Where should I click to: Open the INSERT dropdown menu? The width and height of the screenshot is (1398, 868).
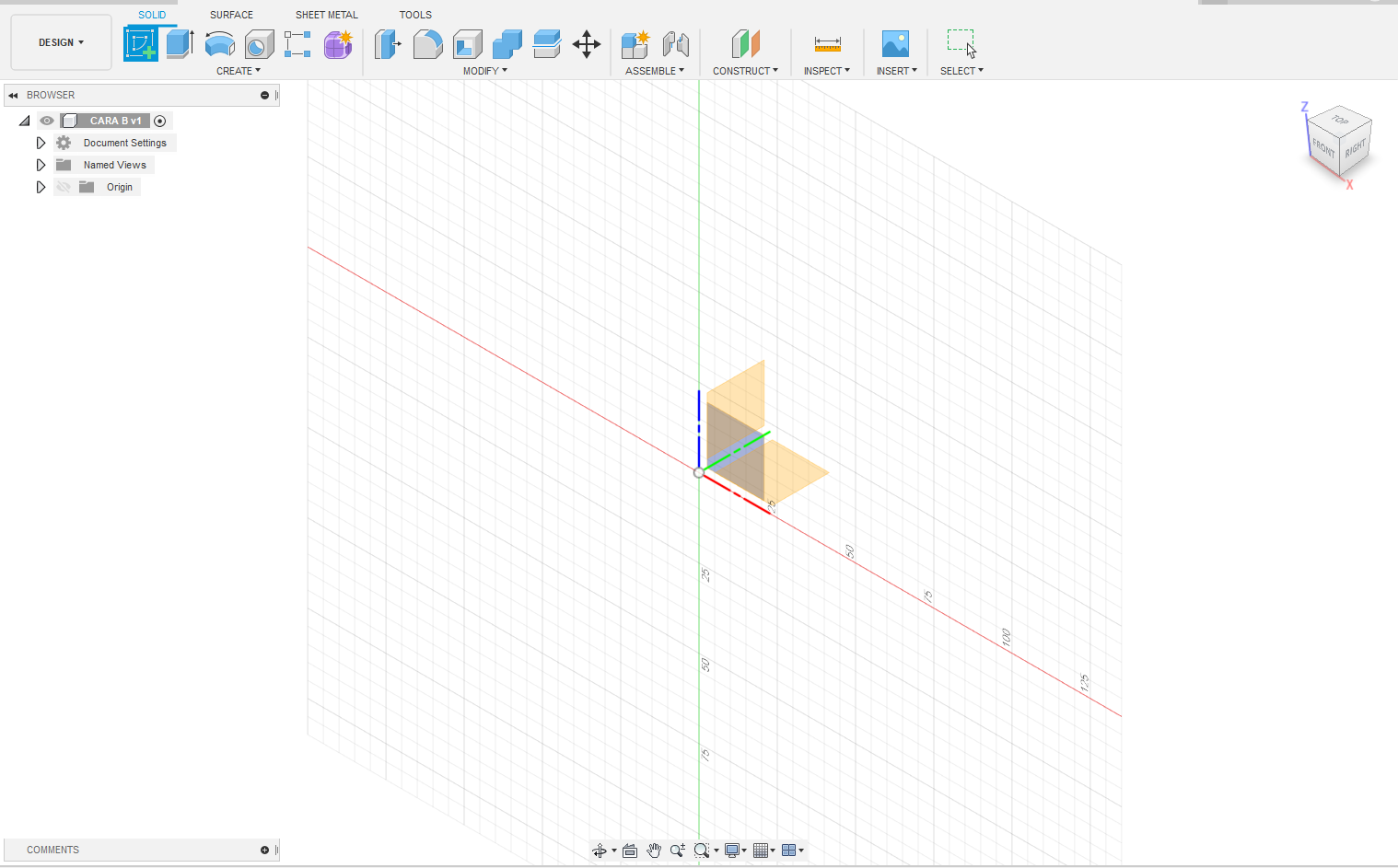[x=897, y=71]
